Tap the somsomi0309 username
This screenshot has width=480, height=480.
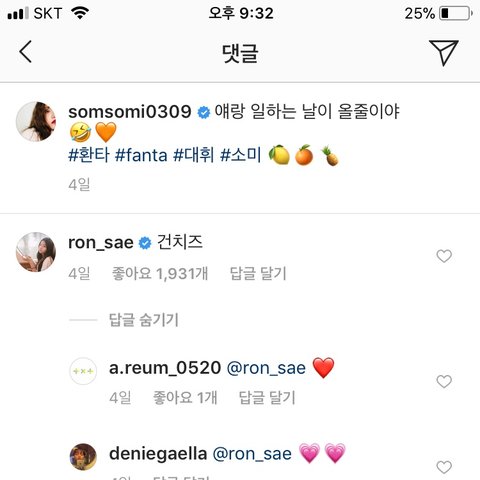click(x=130, y=112)
